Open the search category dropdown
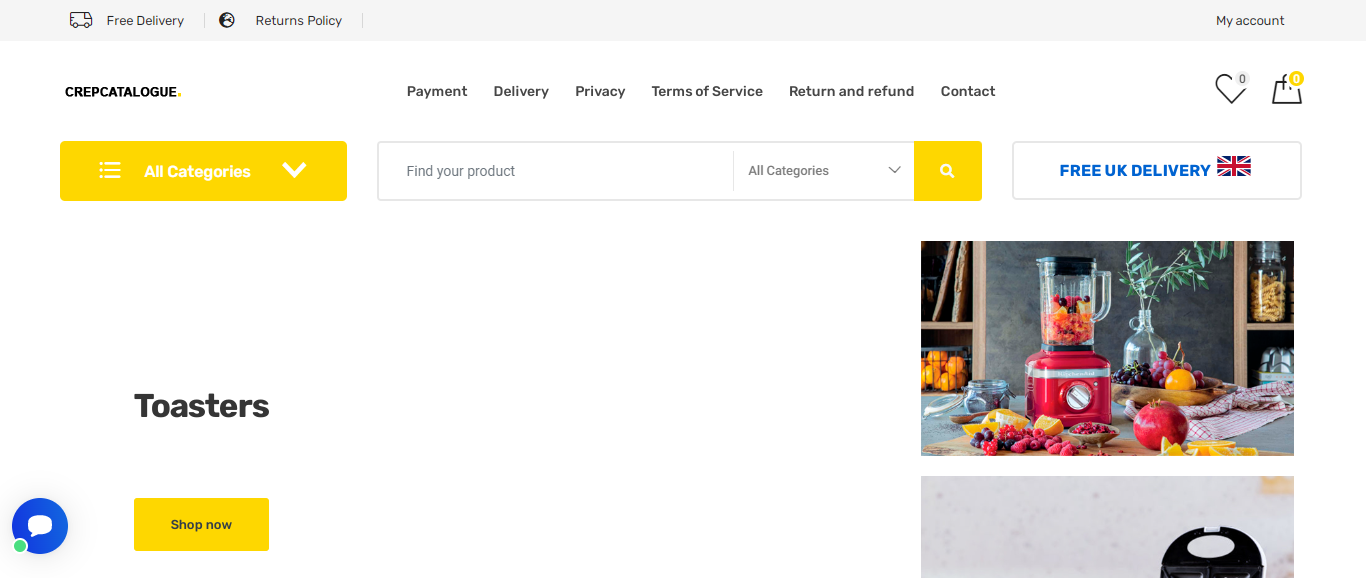This screenshot has width=1366, height=578. pos(824,171)
